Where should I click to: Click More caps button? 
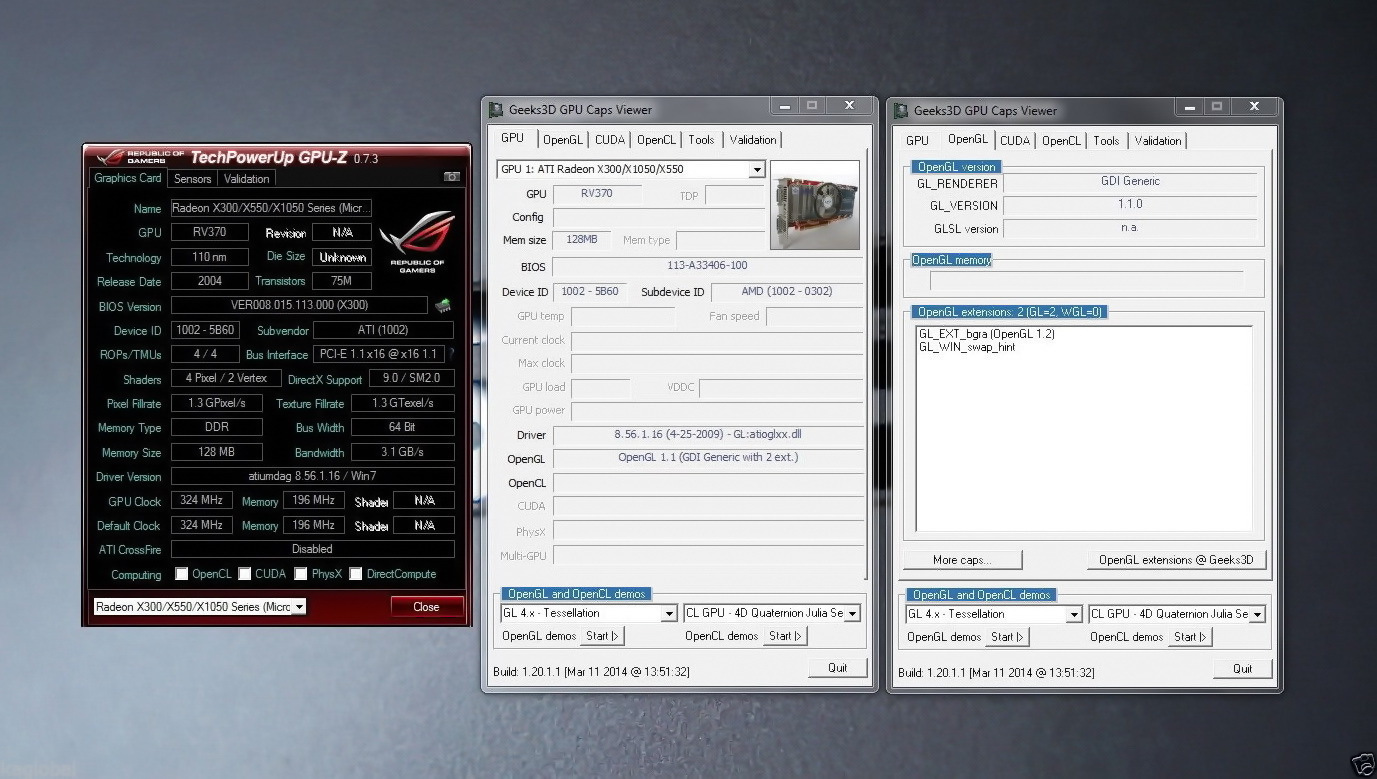pyautogui.click(x=962, y=560)
